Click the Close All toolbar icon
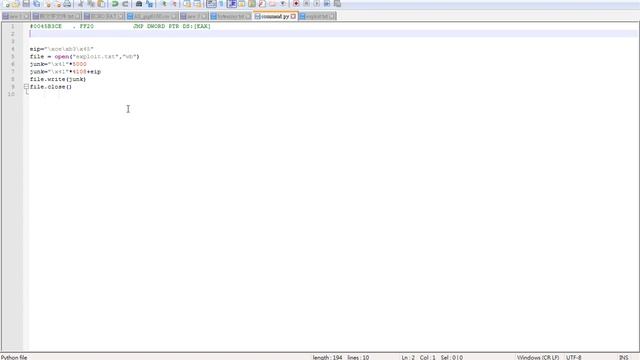Screen dimensions: 640x360 click(x=58, y=4)
